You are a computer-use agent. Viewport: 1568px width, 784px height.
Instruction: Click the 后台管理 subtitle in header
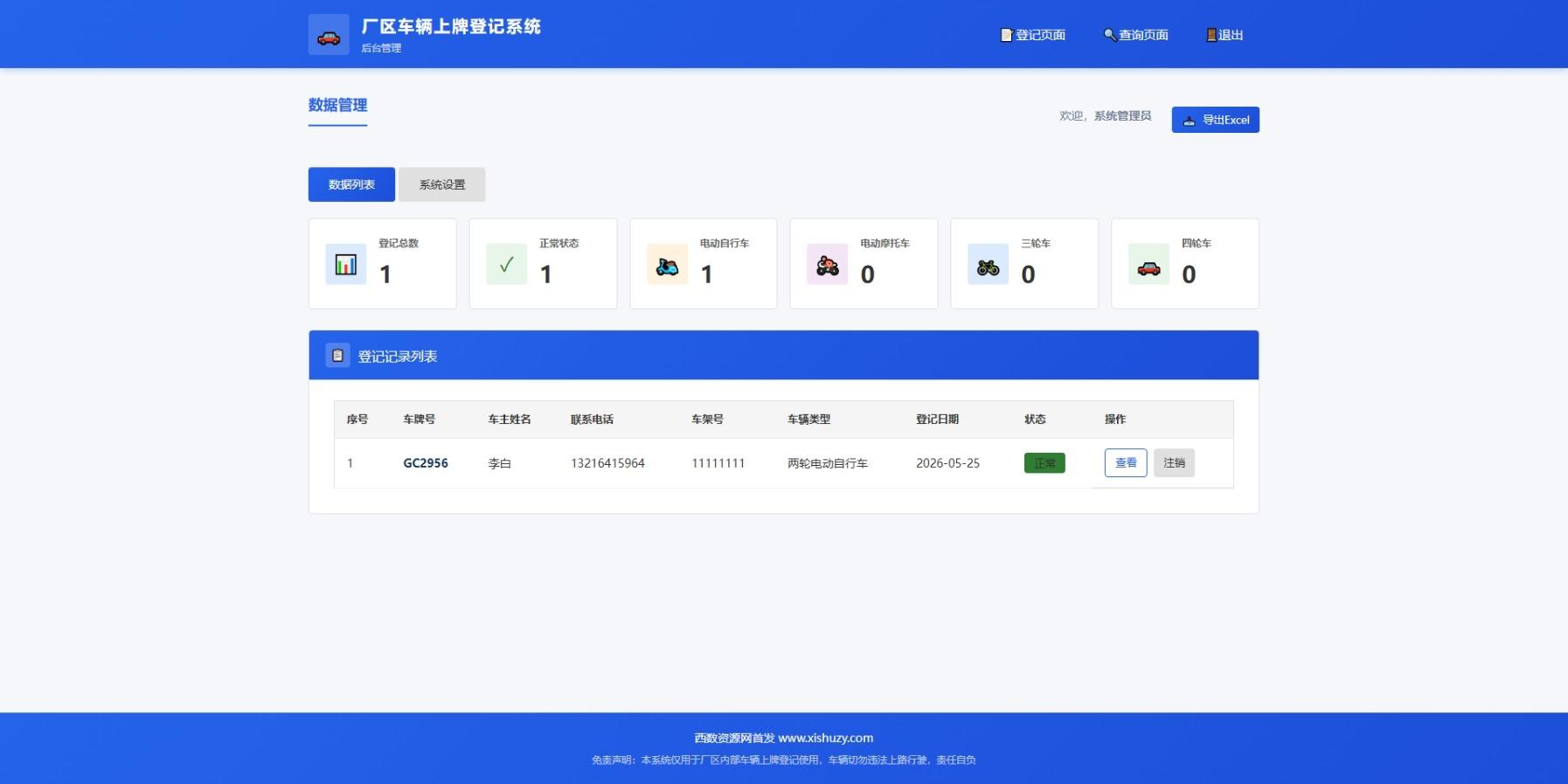click(x=381, y=48)
